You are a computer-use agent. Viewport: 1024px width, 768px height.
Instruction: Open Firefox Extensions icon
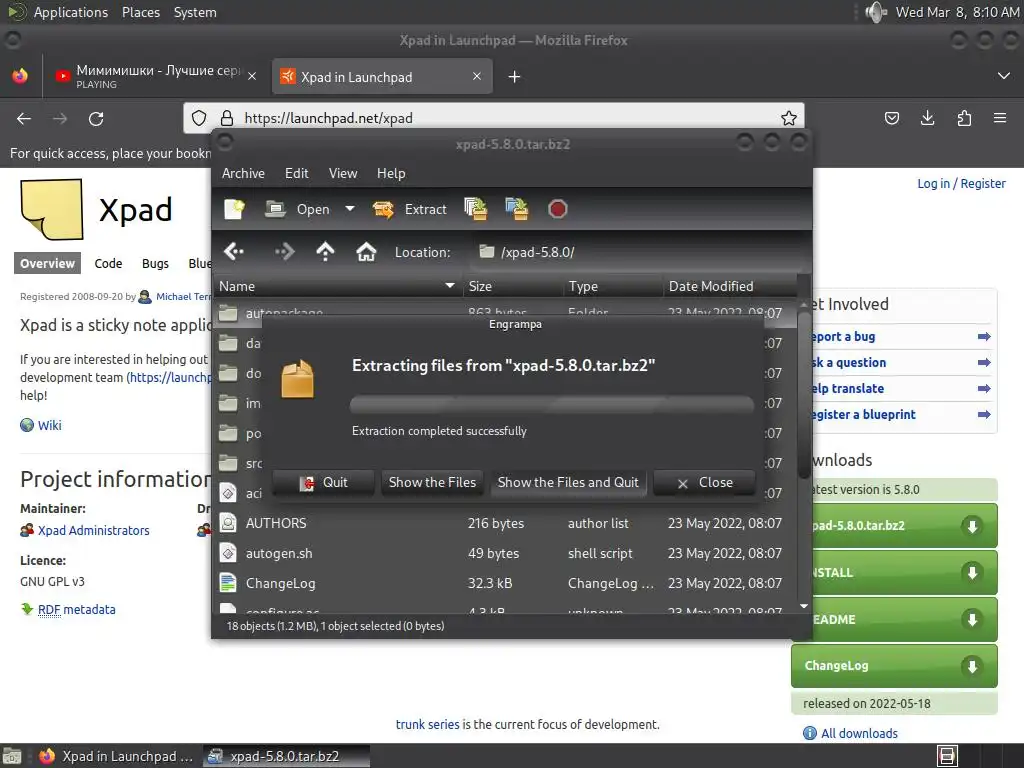click(x=964, y=118)
